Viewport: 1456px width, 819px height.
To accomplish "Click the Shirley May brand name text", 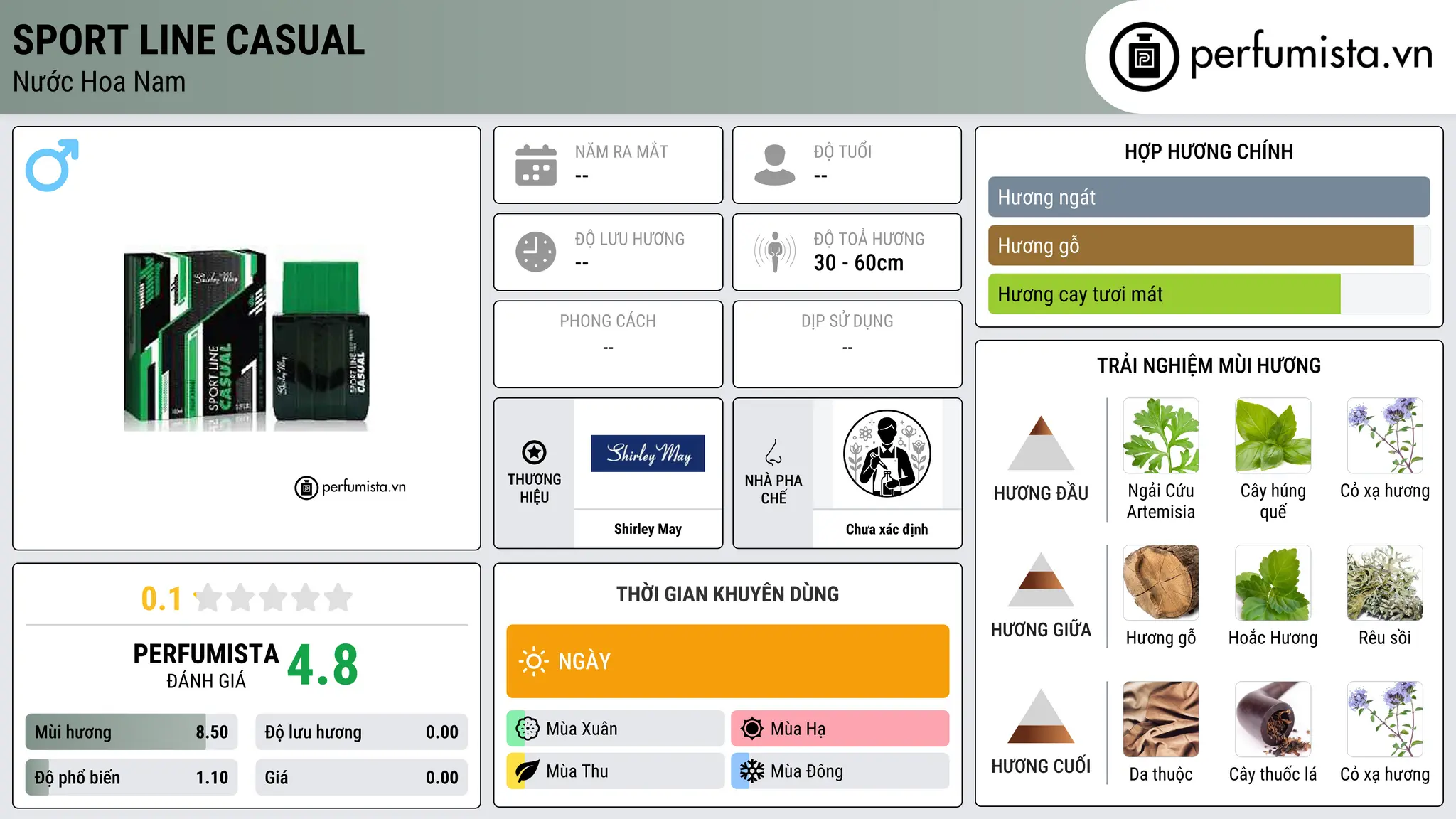I will [x=648, y=529].
